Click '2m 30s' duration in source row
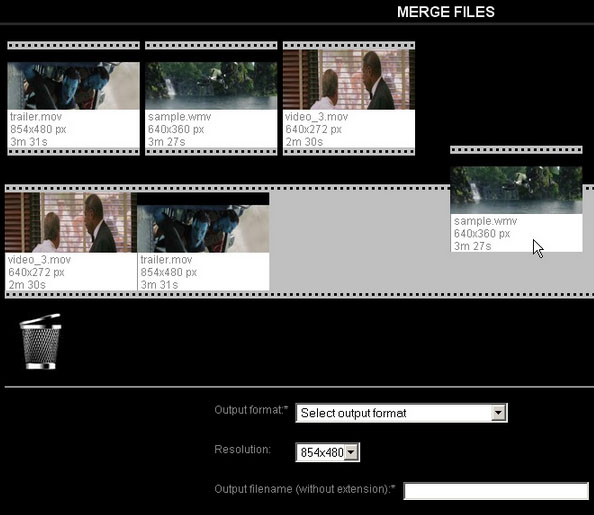The image size is (594, 515). coord(304,142)
